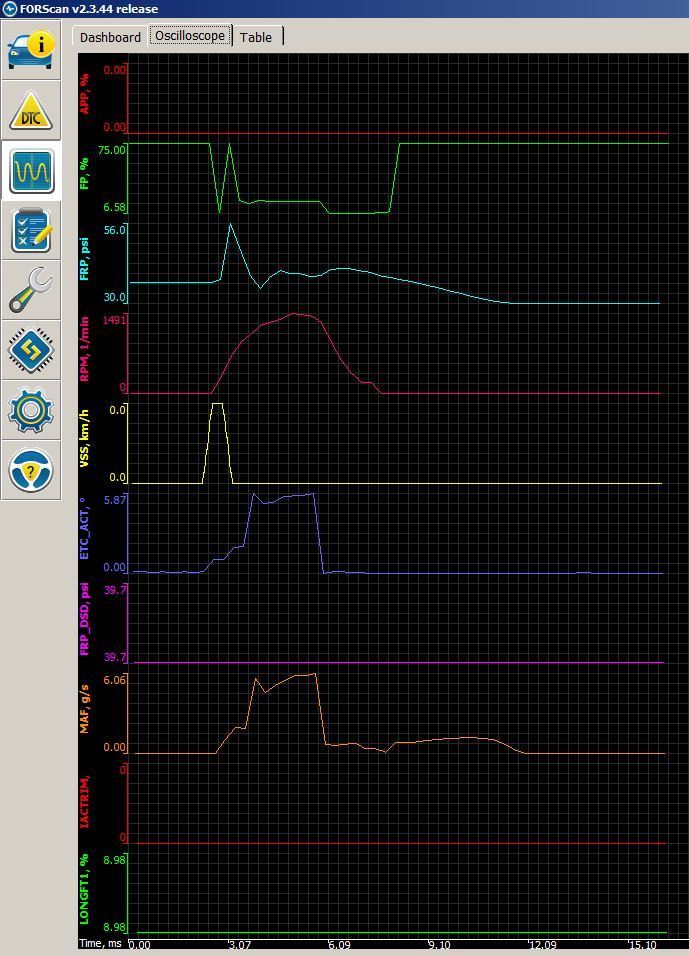Viewport: 689px width, 956px height.
Task: Click the ETC_ACT channel label
Action: point(84,530)
